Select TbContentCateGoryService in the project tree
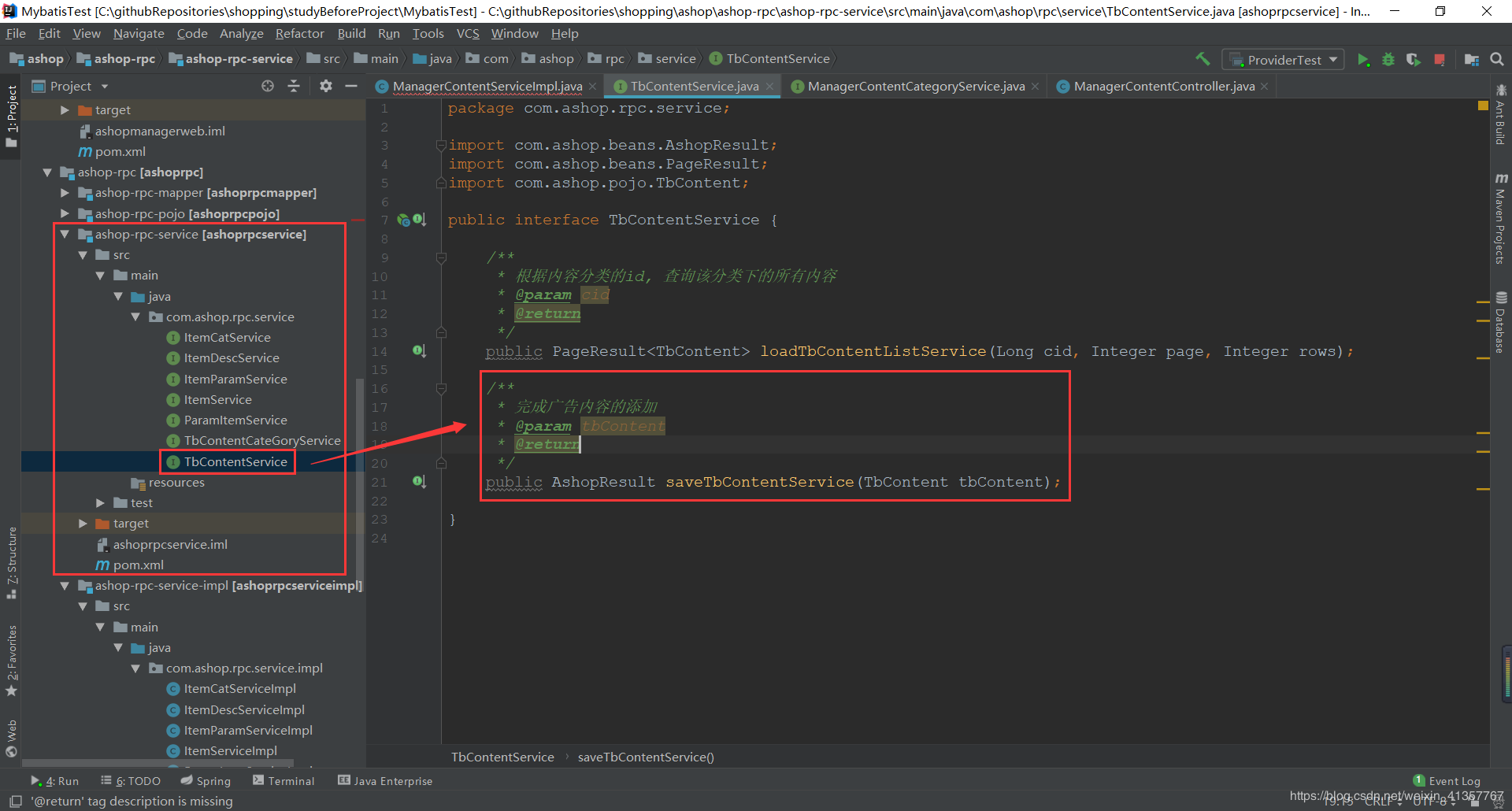Screen dimensions: 1512x811 click(262, 440)
